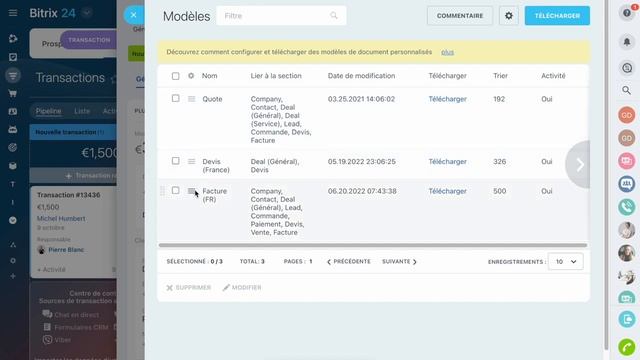Click the '03.25.2021 14:06:02' date cell
The height and width of the screenshot is (360, 640).
pos(361,99)
